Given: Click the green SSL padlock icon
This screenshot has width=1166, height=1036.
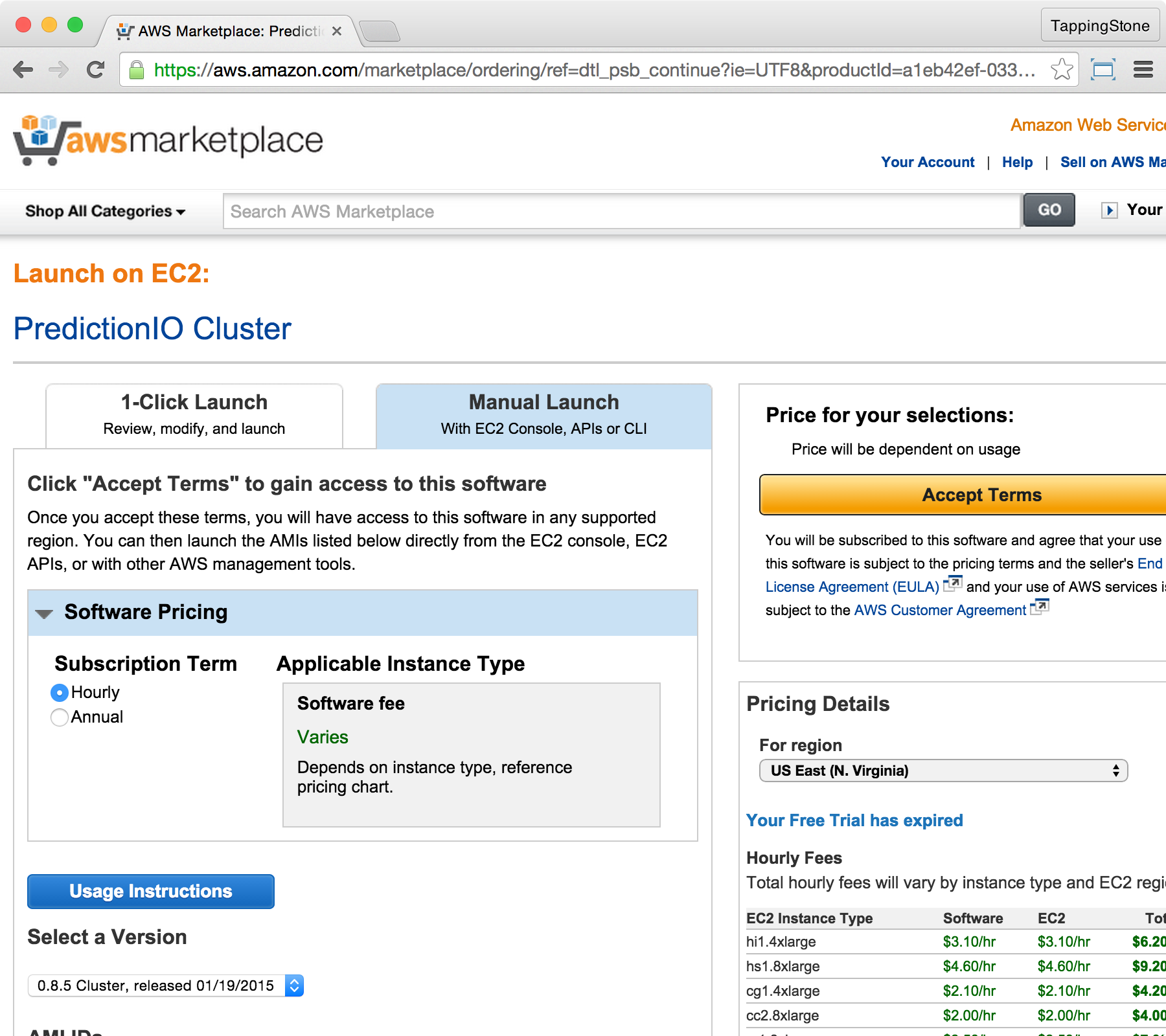Looking at the screenshot, I should tap(137, 70).
